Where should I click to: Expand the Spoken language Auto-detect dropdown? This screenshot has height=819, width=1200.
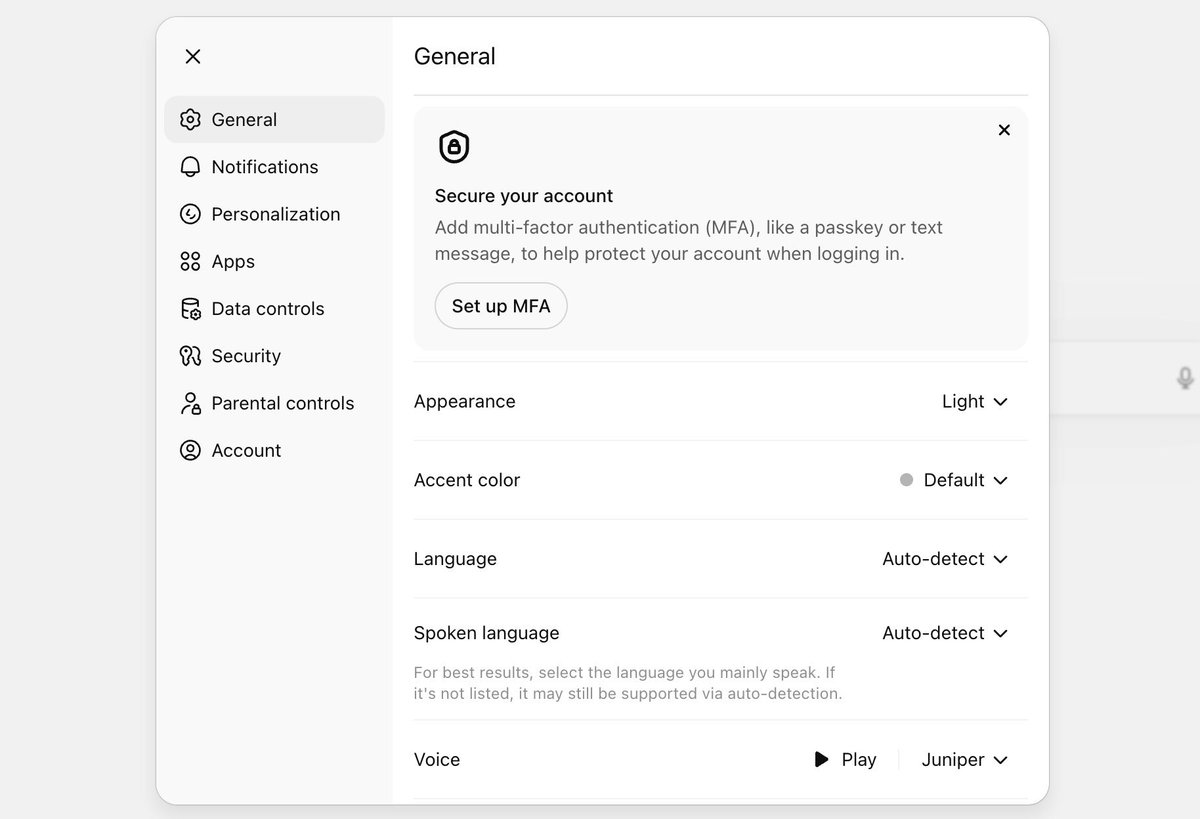945,633
